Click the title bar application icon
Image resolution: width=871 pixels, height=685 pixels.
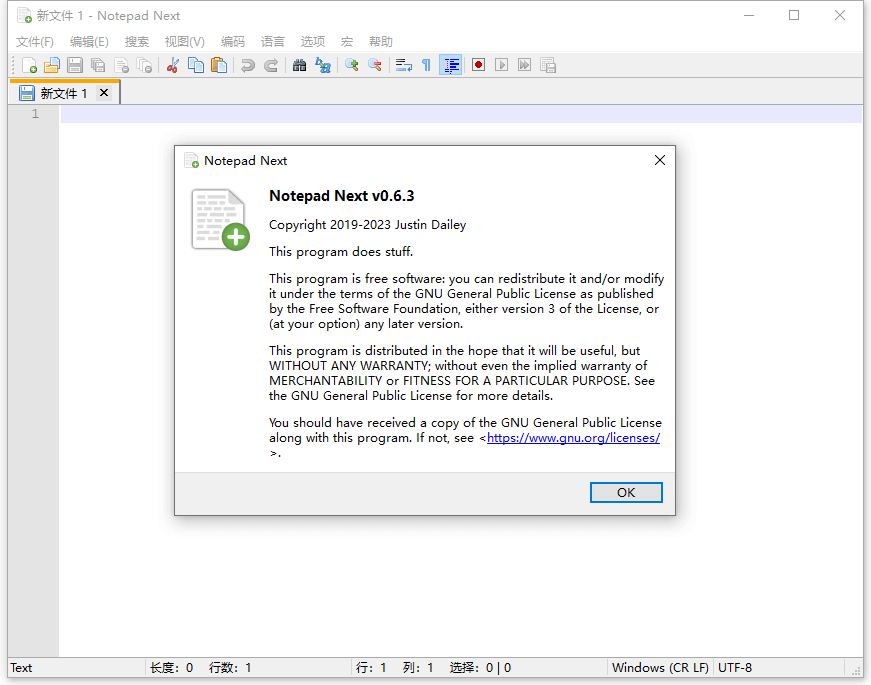coord(24,16)
